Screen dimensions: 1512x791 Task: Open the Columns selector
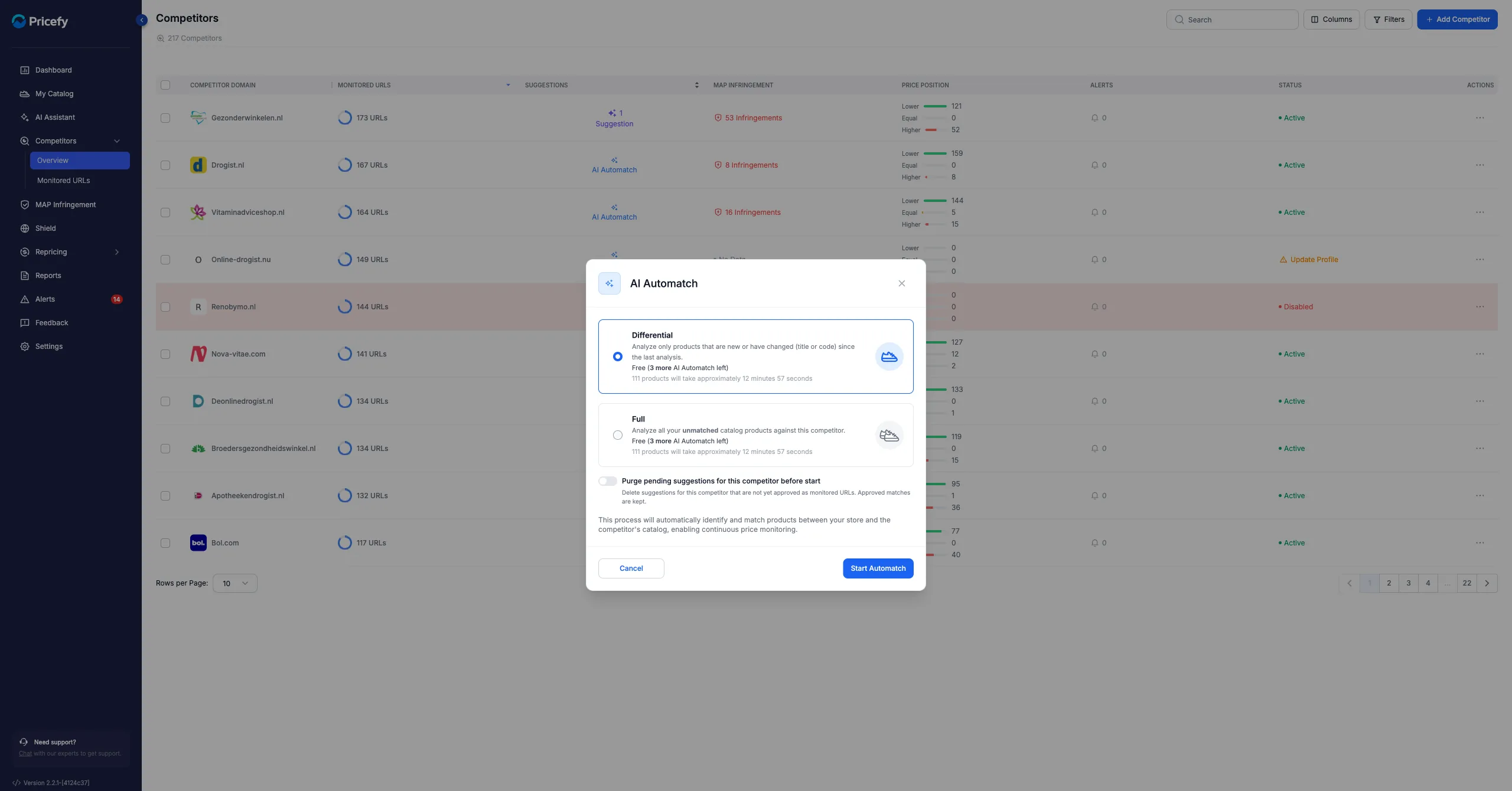(x=1331, y=19)
